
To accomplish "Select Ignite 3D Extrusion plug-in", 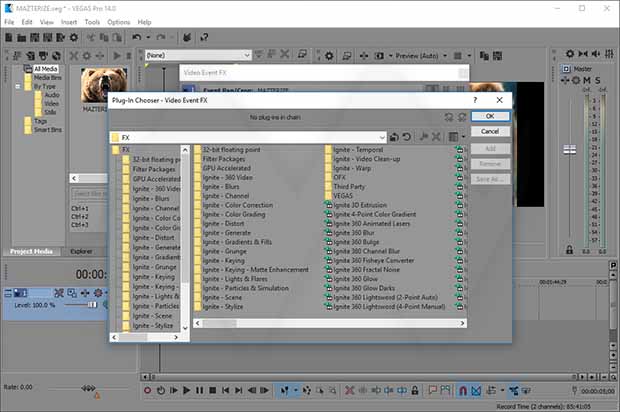I will (360, 205).
